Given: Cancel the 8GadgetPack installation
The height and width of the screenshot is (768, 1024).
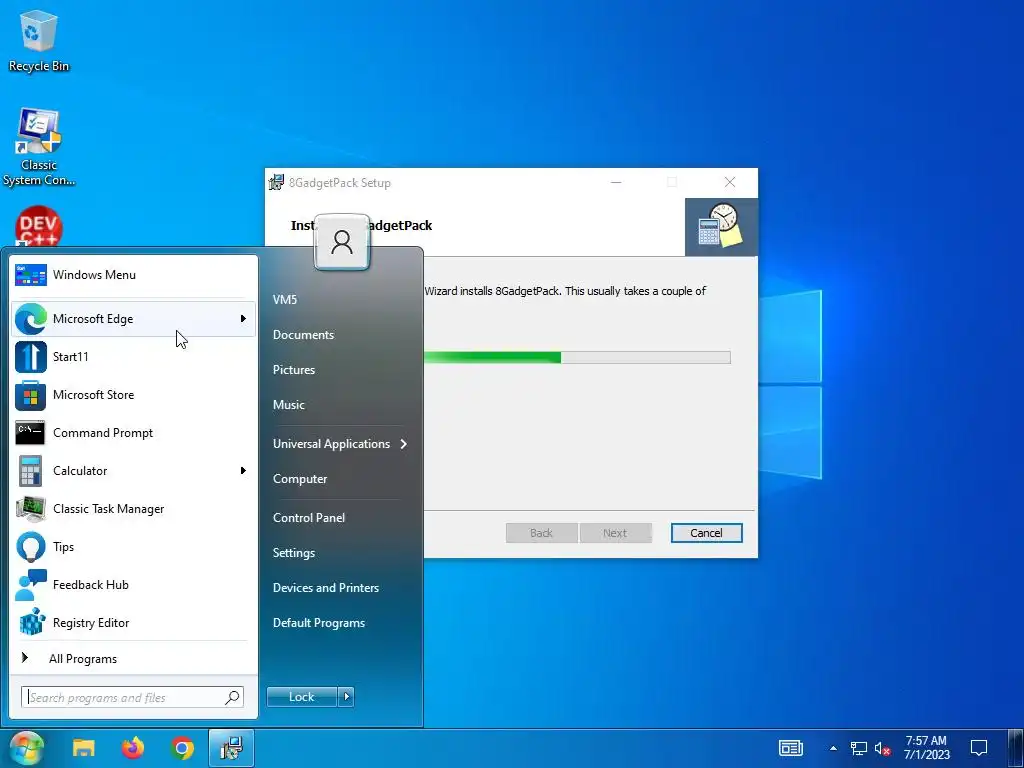Looking at the screenshot, I should click(x=707, y=533).
